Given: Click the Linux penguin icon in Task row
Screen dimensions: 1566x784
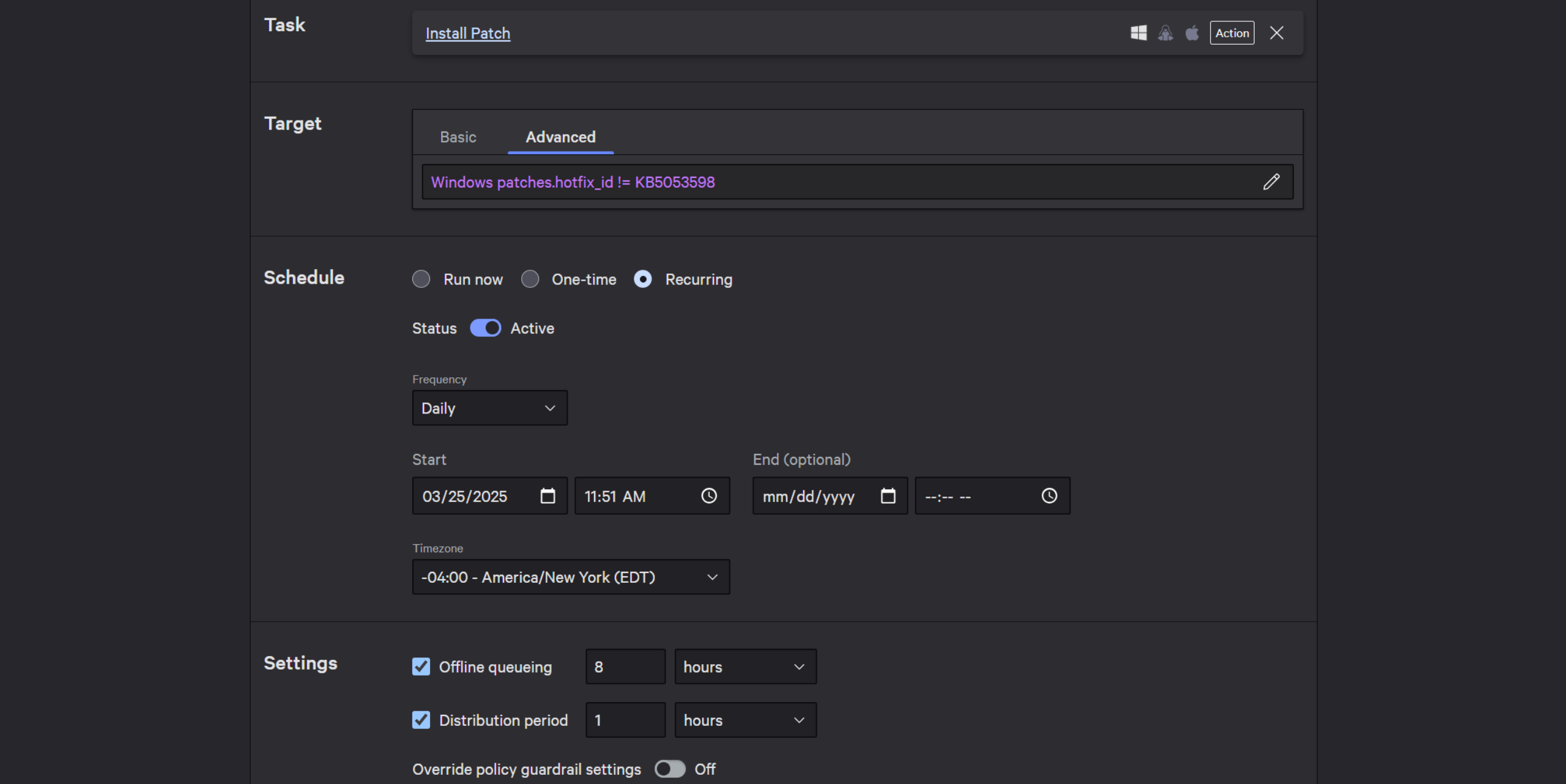Looking at the screenshot, I should pyautogui.click(x=1165, y=33).
